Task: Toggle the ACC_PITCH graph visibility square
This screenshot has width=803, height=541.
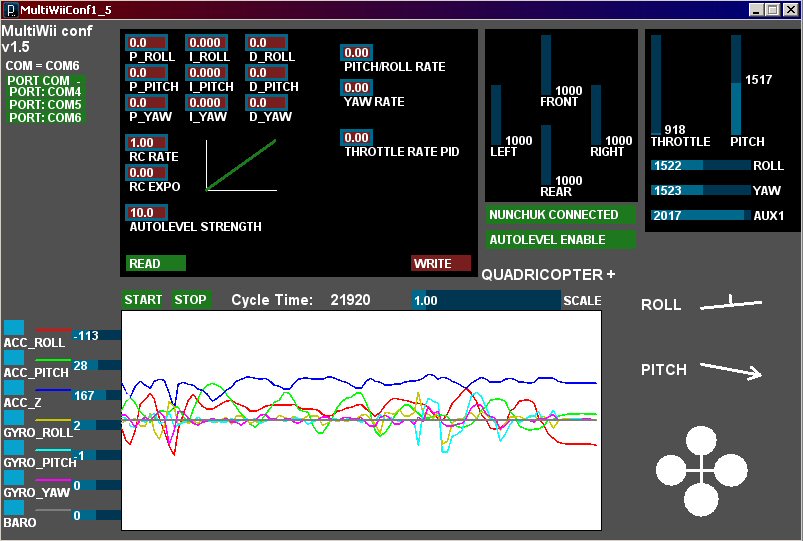Action: click(x=14, y=357)
